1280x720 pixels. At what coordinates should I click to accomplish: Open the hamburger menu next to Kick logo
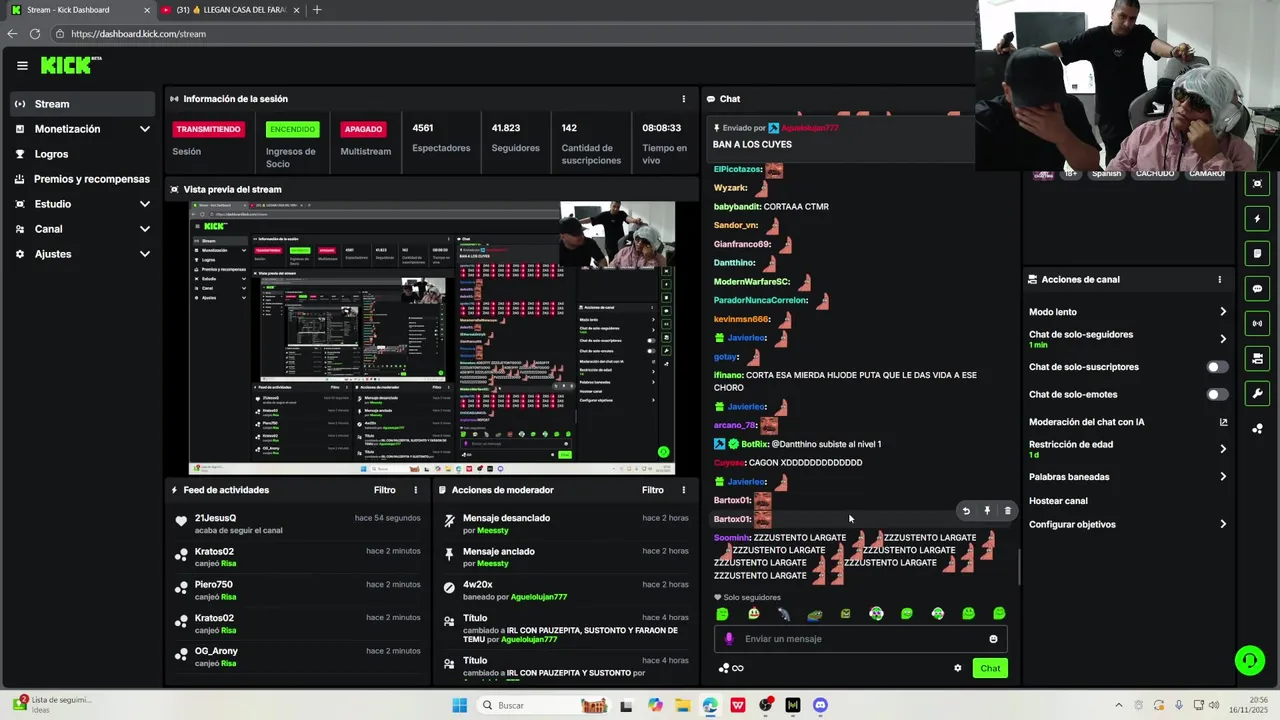(x=22, y=66)
